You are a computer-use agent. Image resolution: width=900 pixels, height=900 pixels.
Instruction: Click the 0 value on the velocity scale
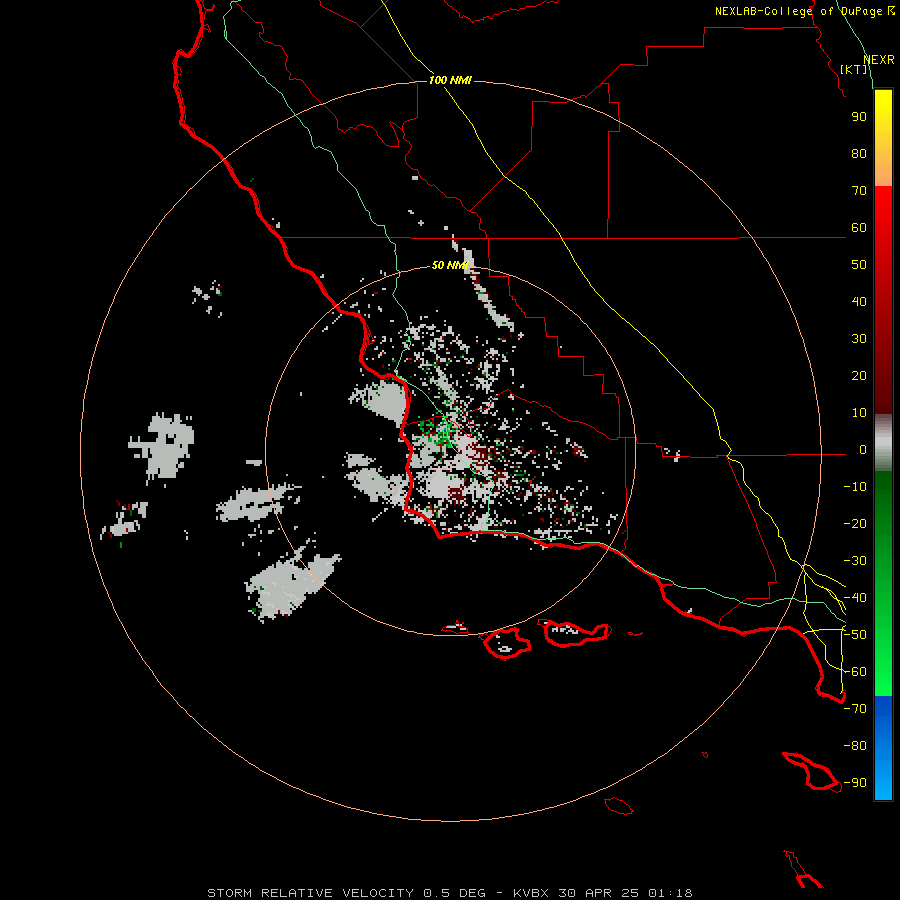[x=863, y=450]
